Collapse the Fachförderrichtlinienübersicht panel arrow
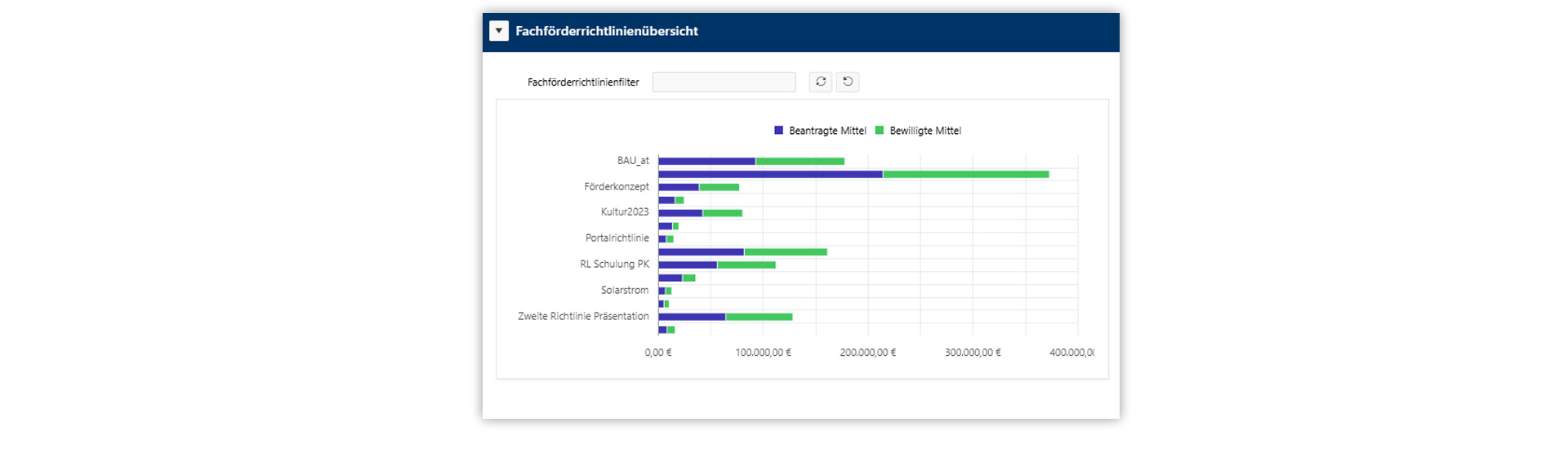Image resolution: width=1568 pixels, height=449 pixels. [499, 31]
